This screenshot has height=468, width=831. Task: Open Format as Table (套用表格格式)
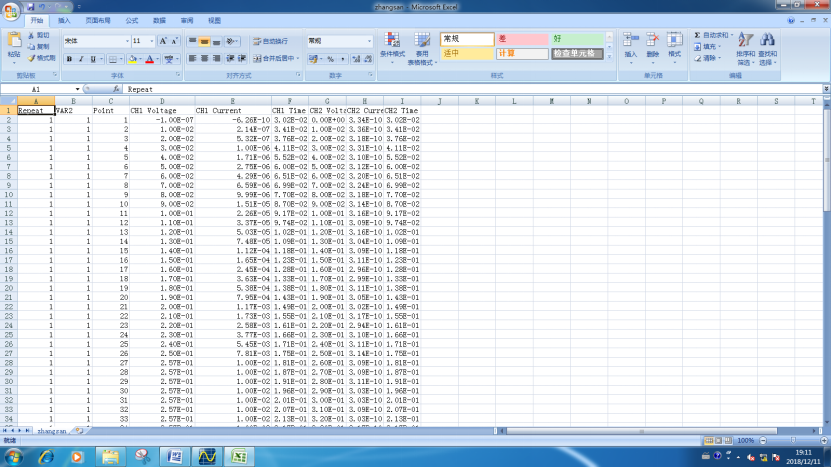click(422, 48)
